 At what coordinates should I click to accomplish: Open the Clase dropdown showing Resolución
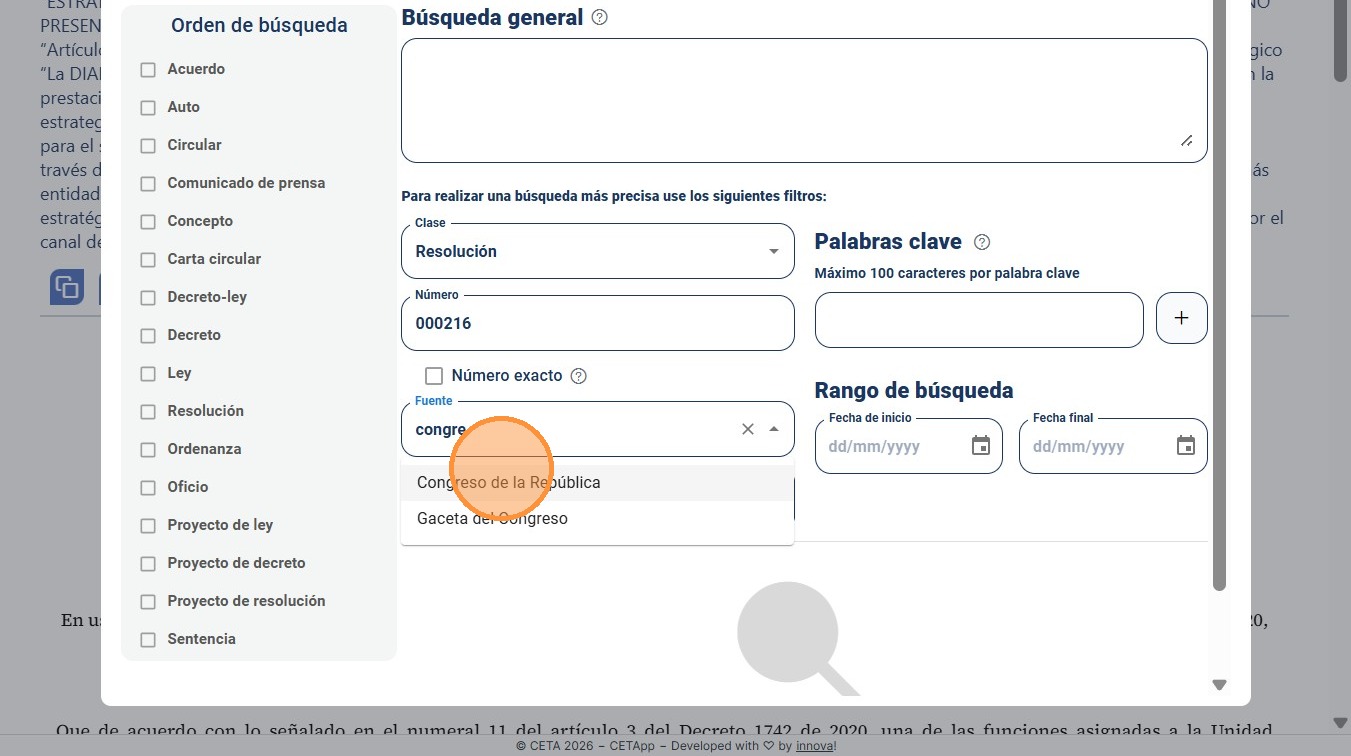tap(597, 251)
